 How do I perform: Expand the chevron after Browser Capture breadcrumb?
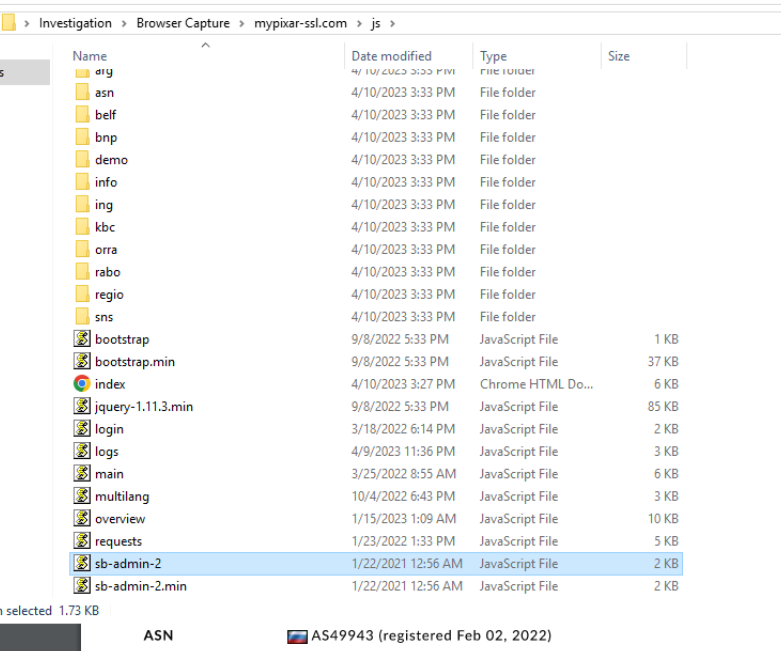click(x=241, y=23)
